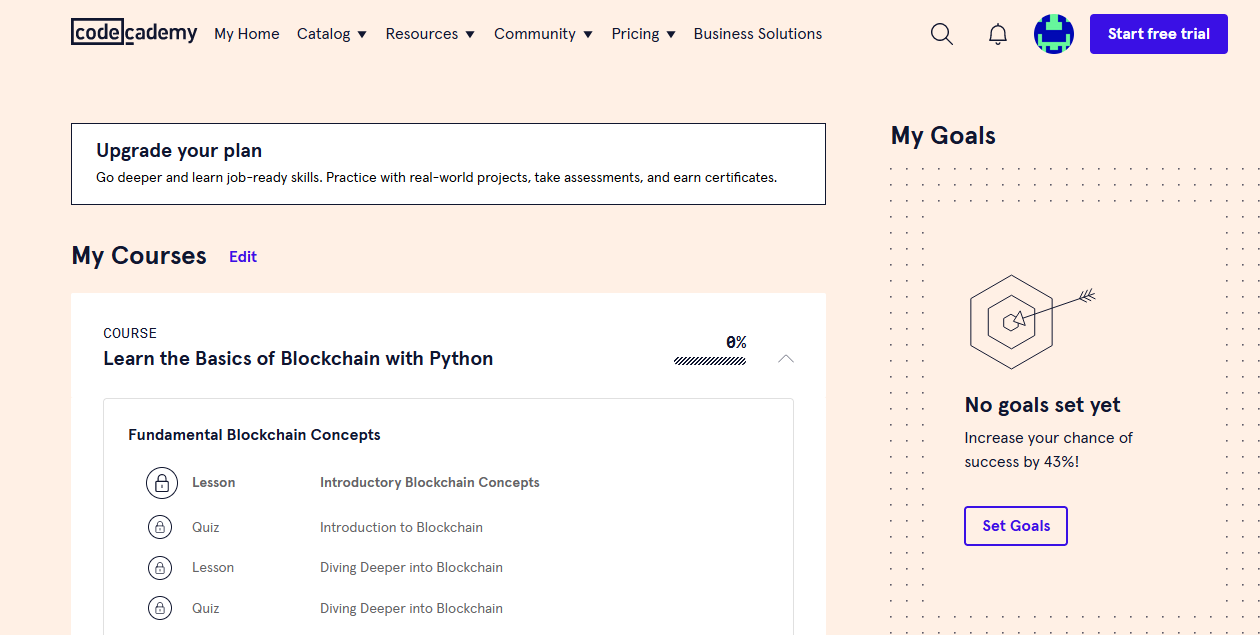
Task: Go to My Home
Action: pyautogui.click(x=247, y=34)
